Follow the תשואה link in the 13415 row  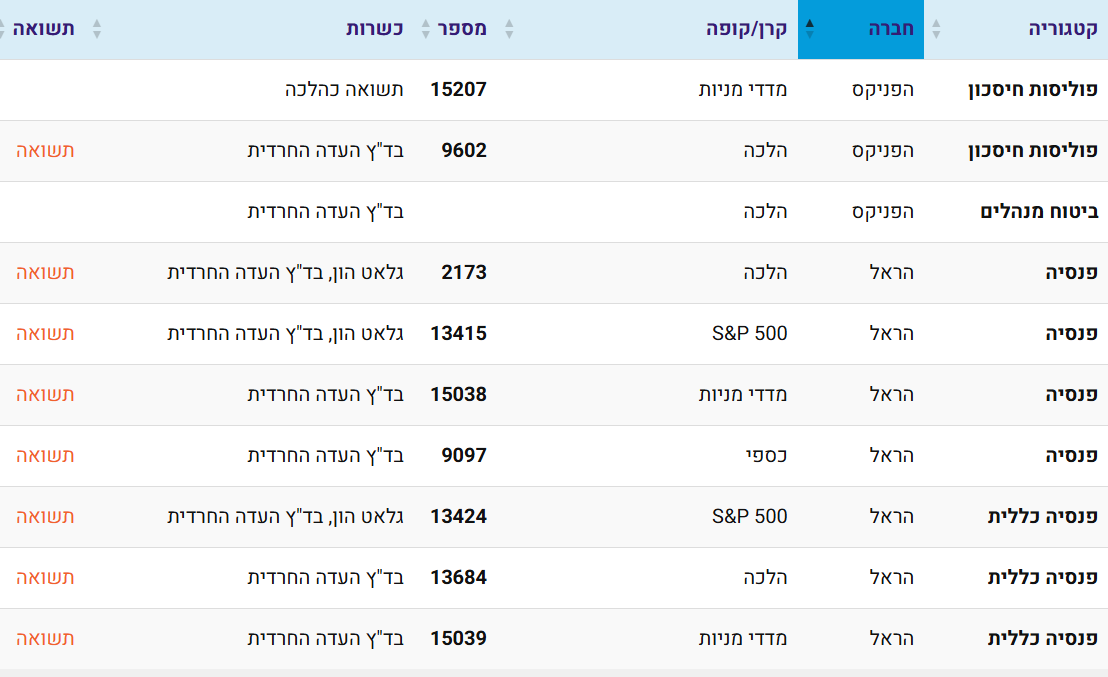click(x=45, y=334)
